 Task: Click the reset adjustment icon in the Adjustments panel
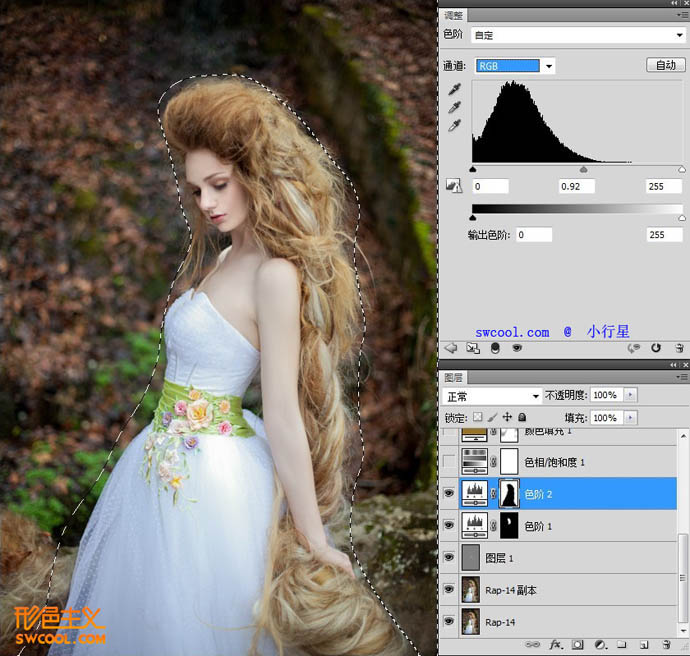656,348
